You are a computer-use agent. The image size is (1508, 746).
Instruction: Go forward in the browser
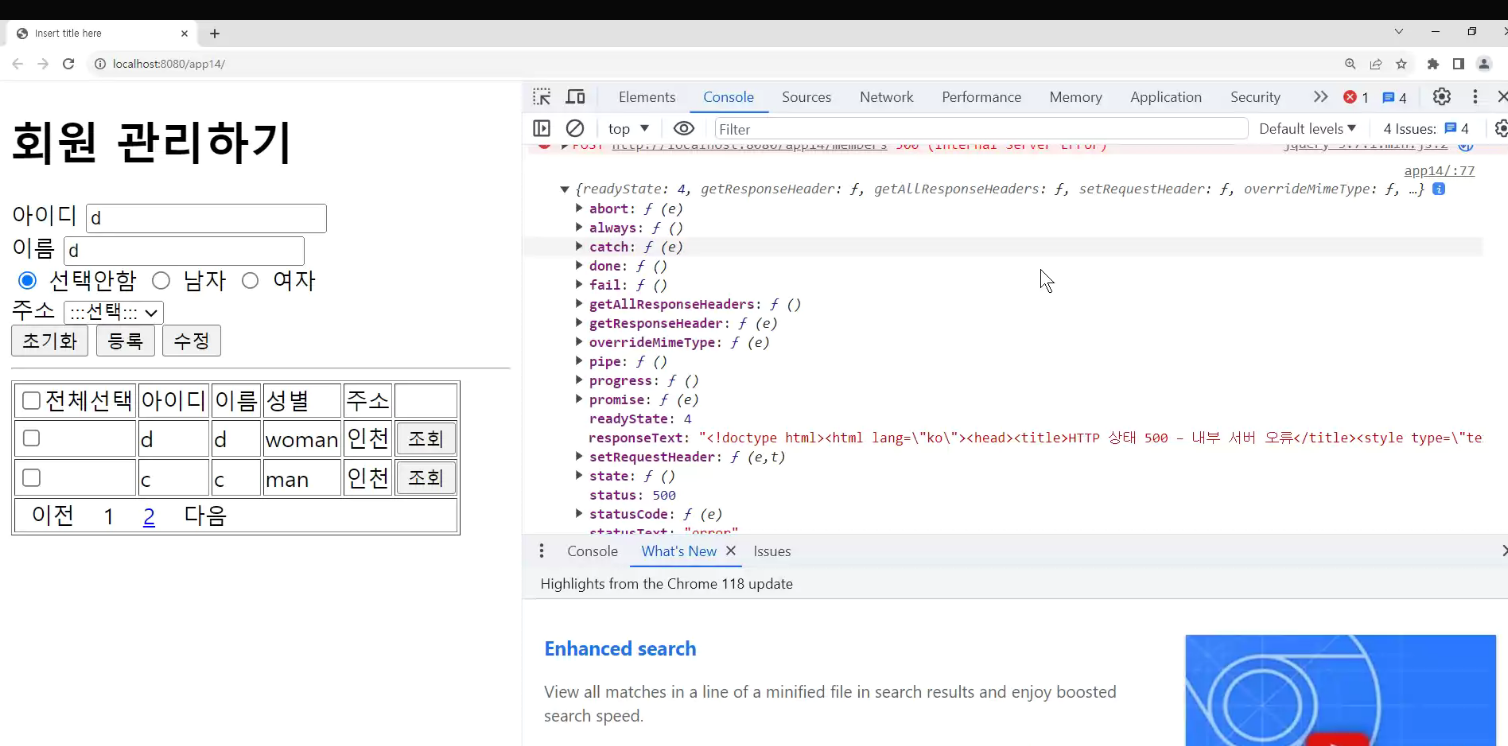pos(43,64)
